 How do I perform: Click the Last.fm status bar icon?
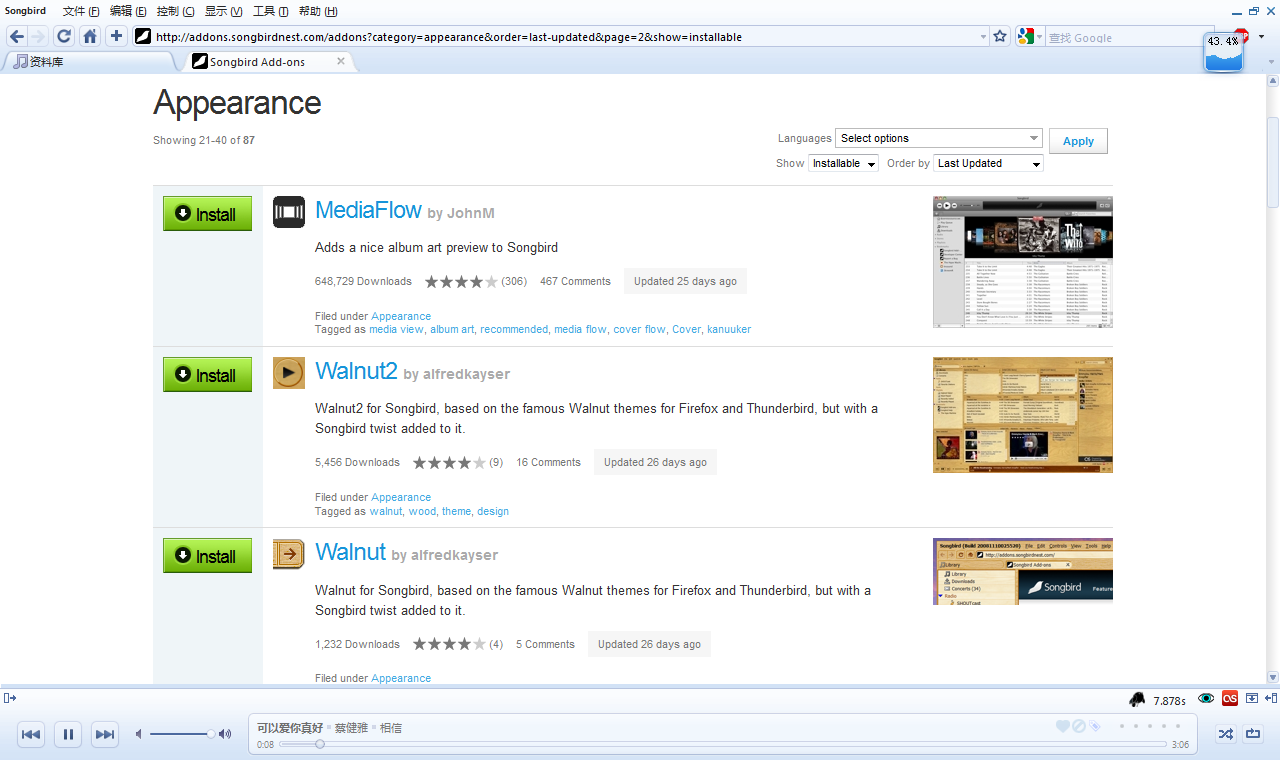(x=1230, y=698)
